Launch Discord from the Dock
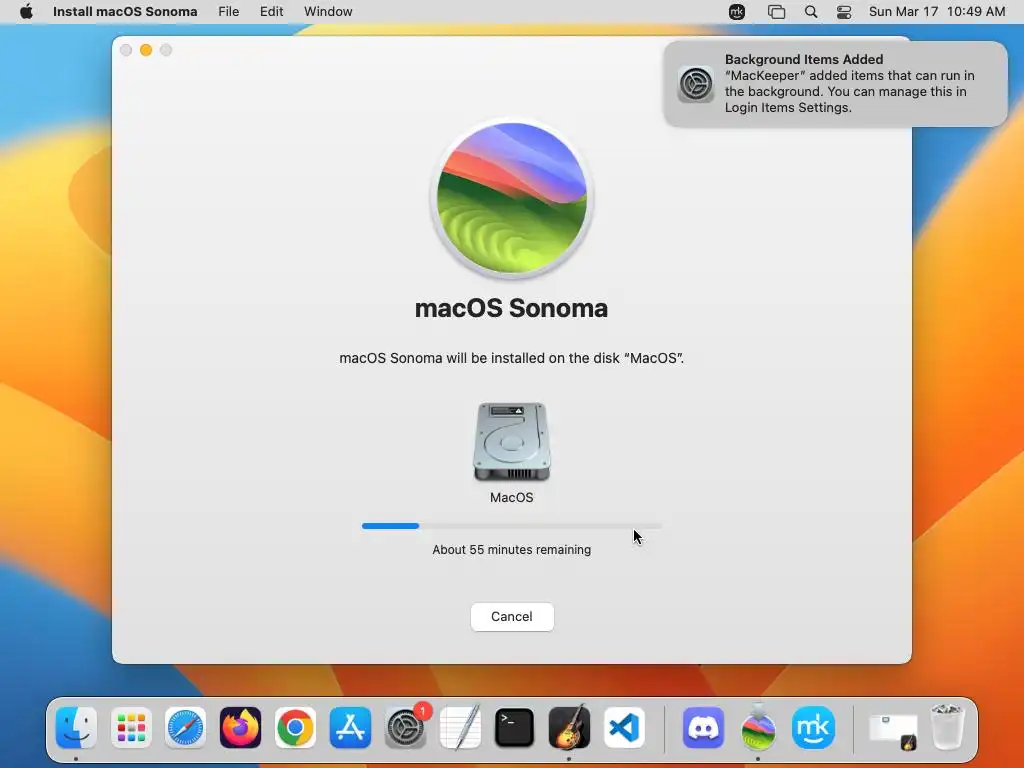1024x768 pixels. point(703,728)
